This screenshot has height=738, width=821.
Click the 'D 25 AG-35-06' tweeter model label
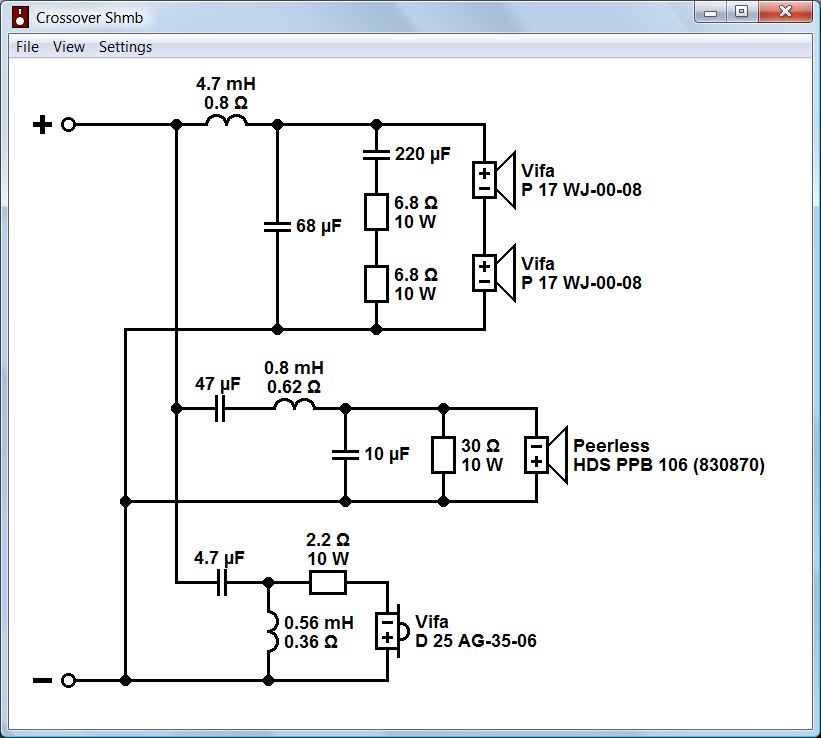click(475, 641)
